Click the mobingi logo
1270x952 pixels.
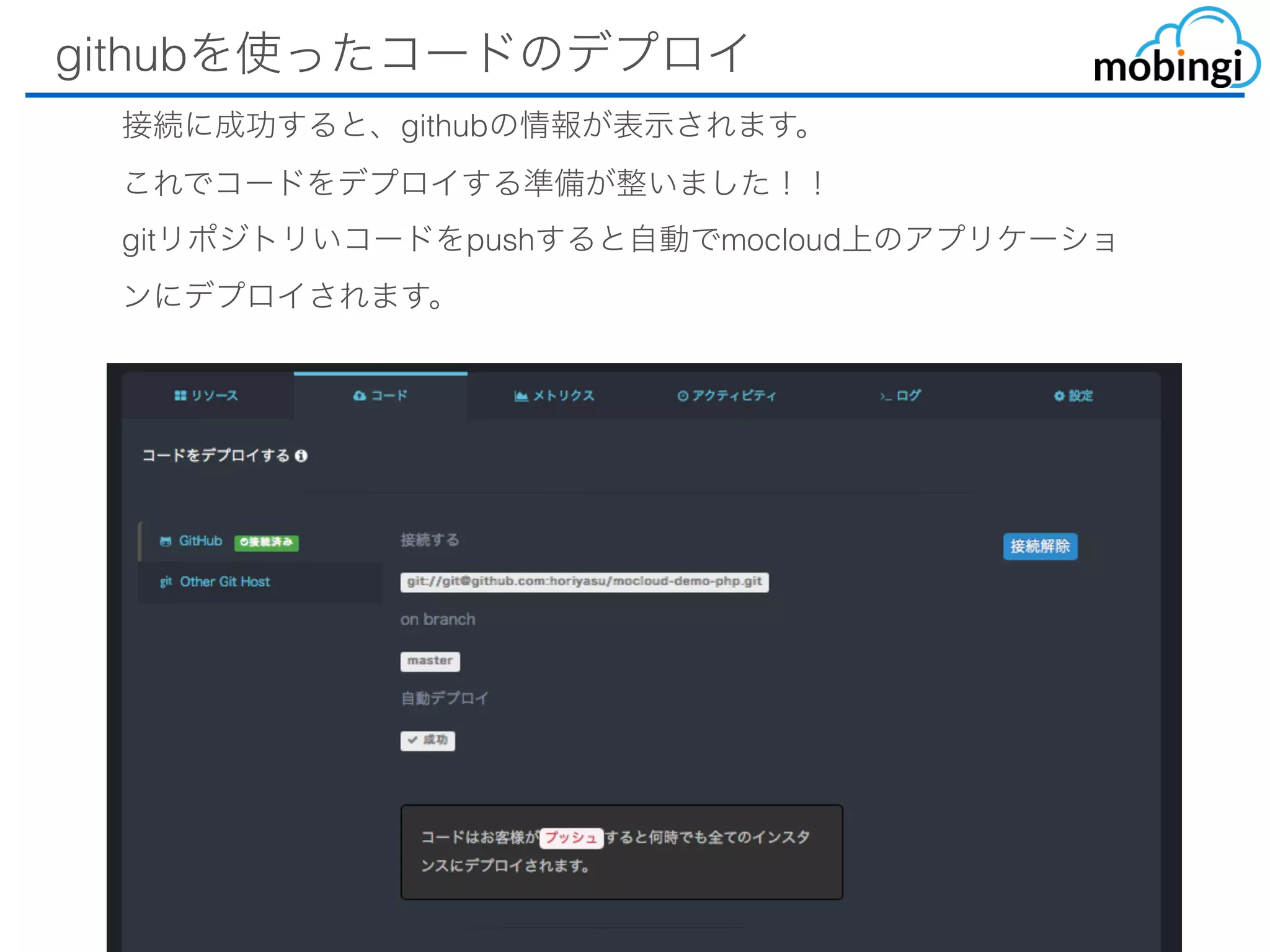click(x=1176, y=48)
